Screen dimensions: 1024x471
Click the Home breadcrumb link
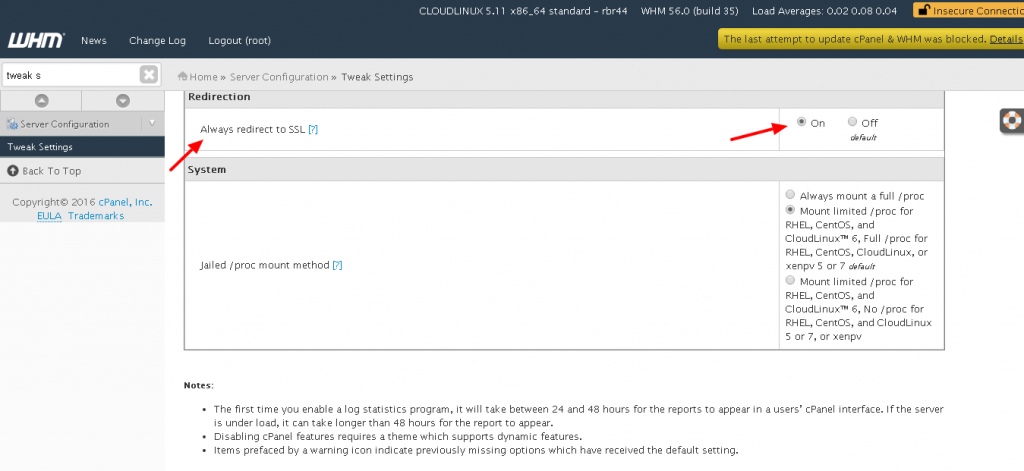pyautogui.click(x=204, y=77)
